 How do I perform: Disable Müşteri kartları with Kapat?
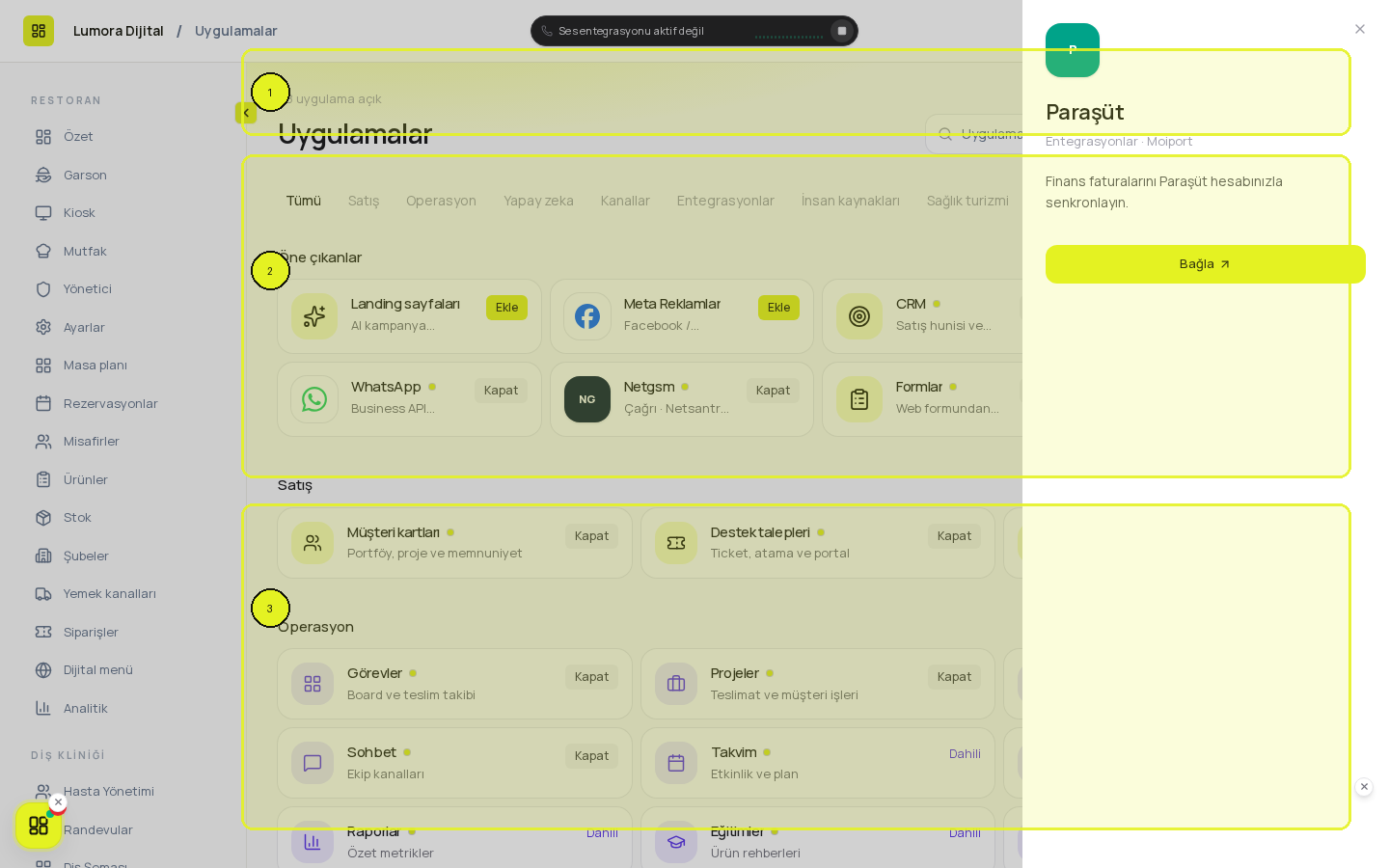pos(591,536)
